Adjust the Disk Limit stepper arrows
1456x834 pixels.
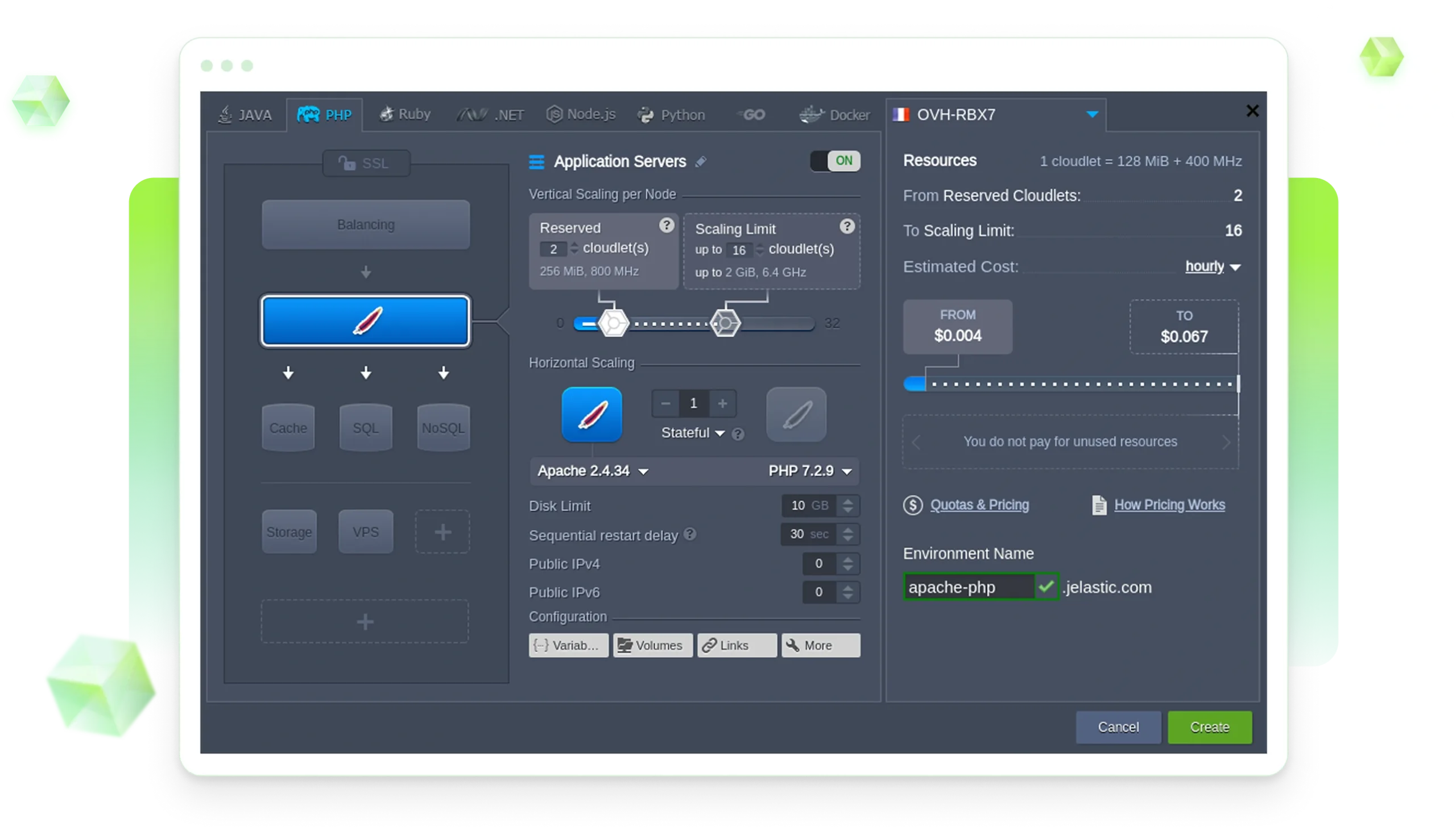click(848, 506)
